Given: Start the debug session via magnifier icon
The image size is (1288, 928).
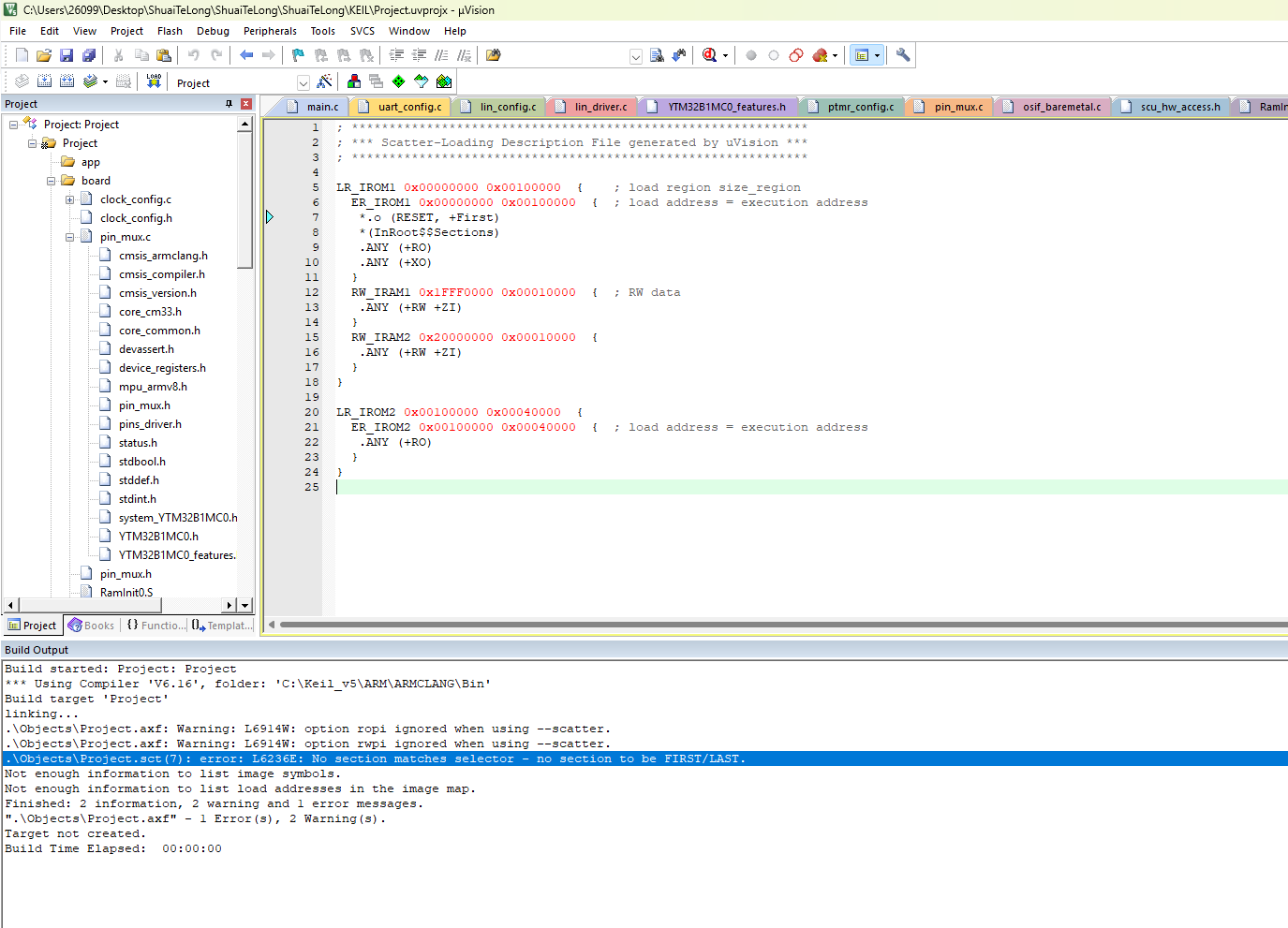Looking at the screenshot, I should click(709, 55).
